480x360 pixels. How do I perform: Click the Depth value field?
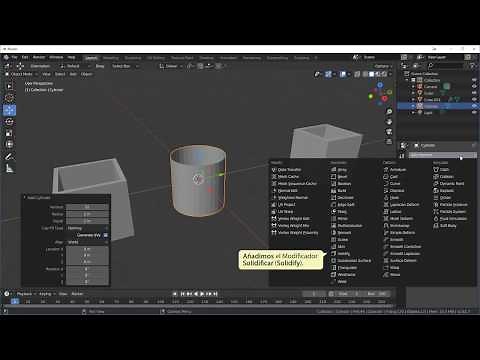click(x=88, y=221)
